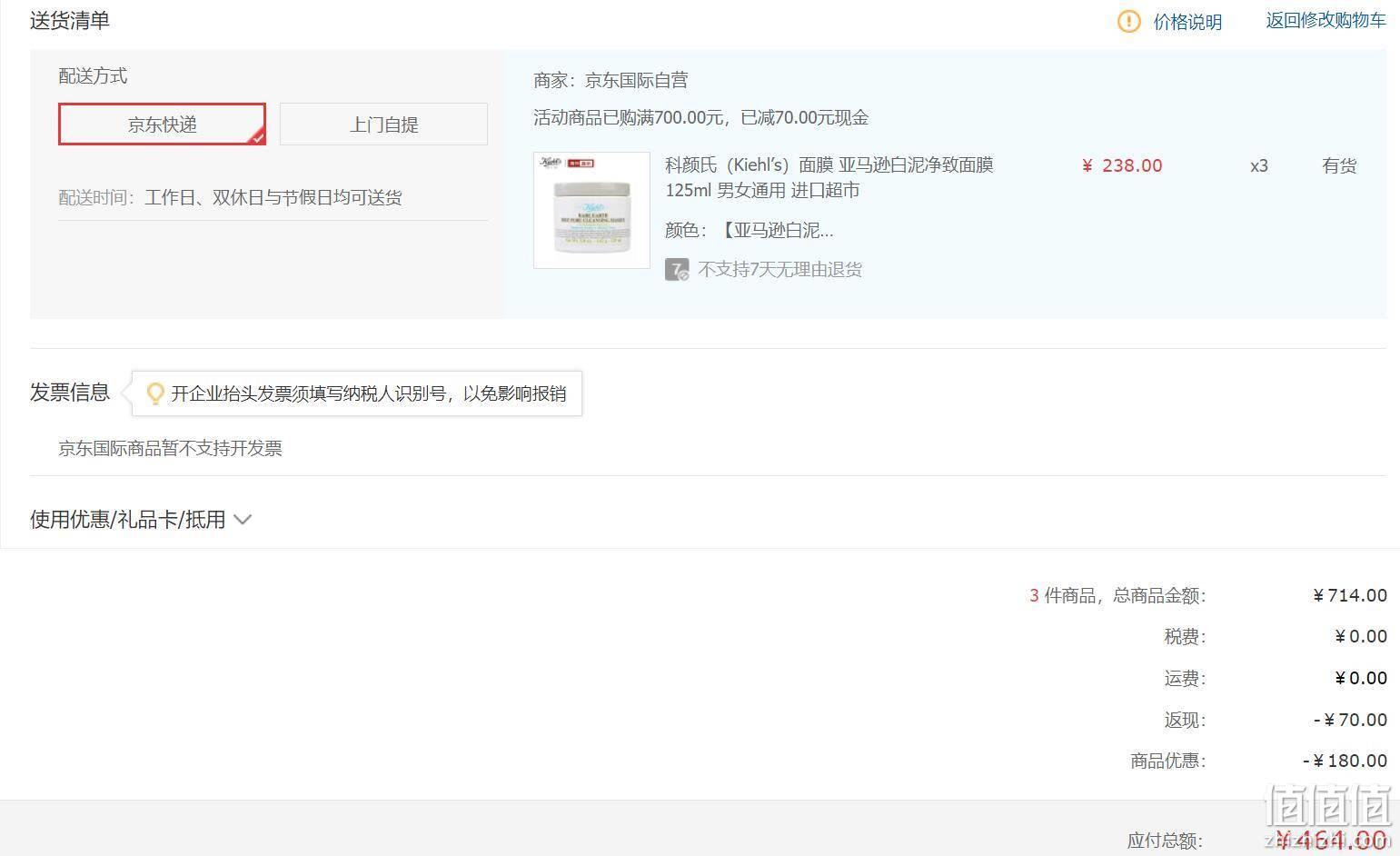
Task: Open the Kiehl's mask product thumbnail
Action: tap(591, 210)
